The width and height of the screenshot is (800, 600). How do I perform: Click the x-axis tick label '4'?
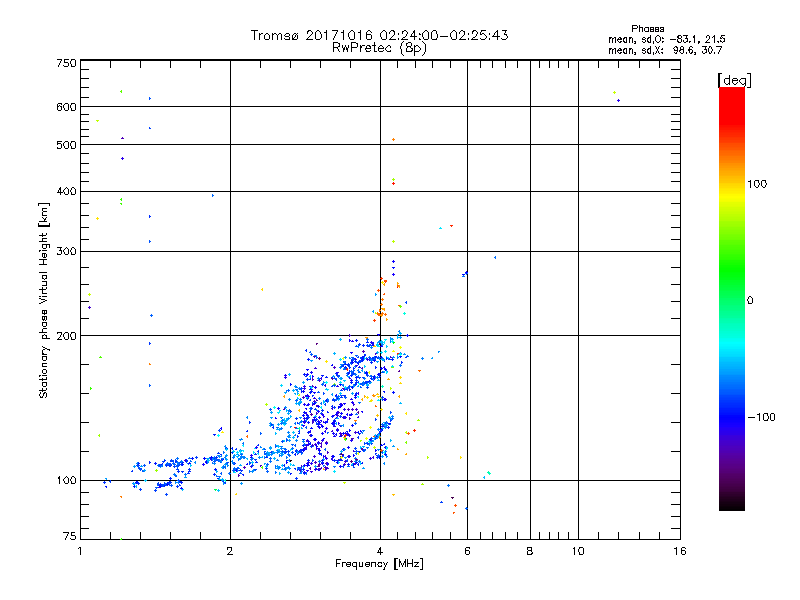[380, 551]
